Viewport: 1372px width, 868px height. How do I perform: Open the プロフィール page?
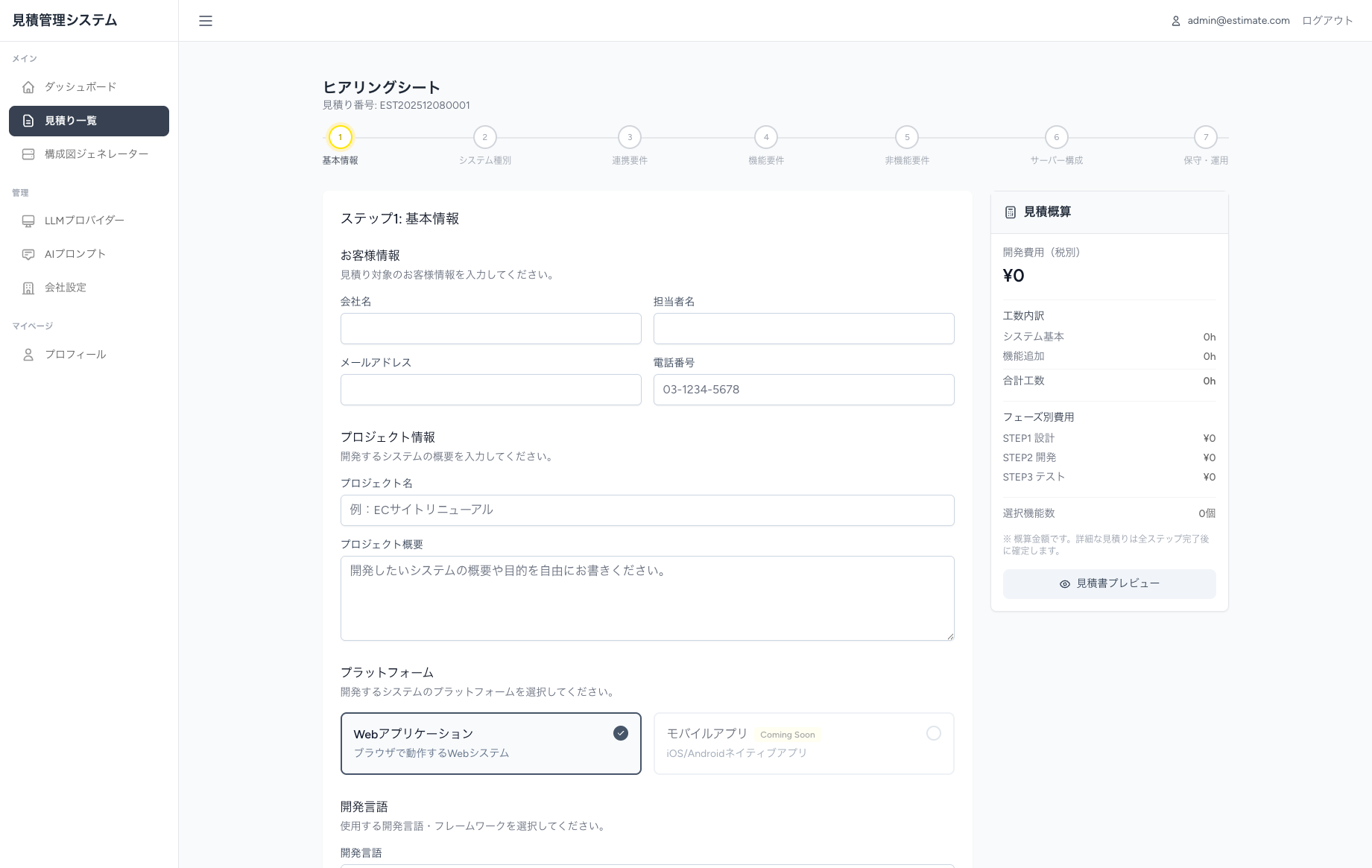click(x=75, y=354)
